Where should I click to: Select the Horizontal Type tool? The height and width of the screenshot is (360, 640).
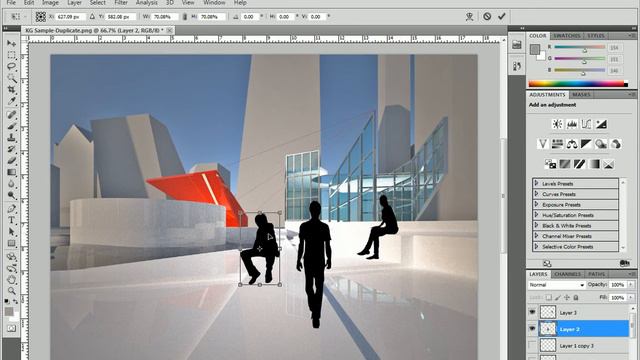point(11,220)
